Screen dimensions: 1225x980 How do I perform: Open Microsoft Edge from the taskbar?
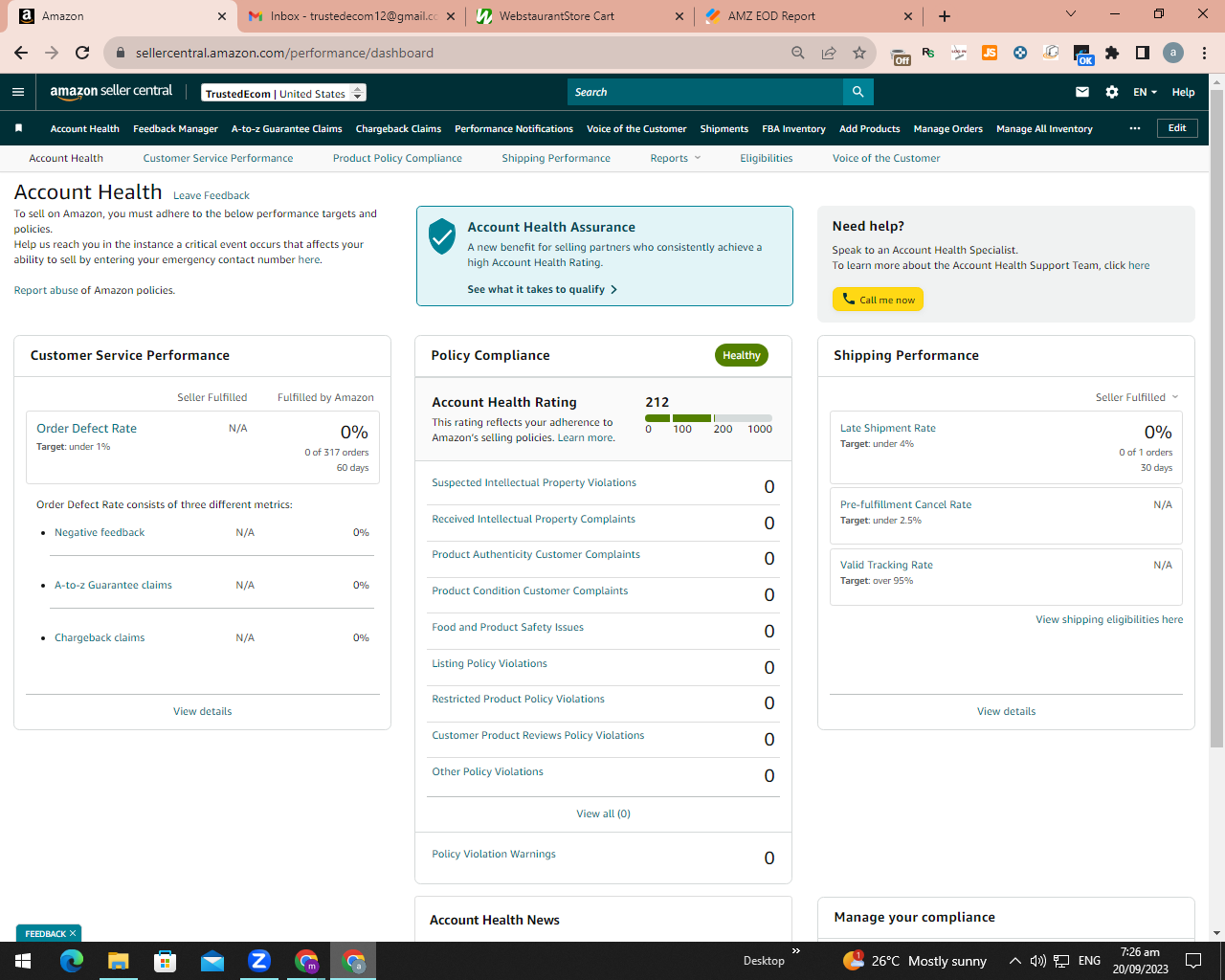[x=72, y=961]
